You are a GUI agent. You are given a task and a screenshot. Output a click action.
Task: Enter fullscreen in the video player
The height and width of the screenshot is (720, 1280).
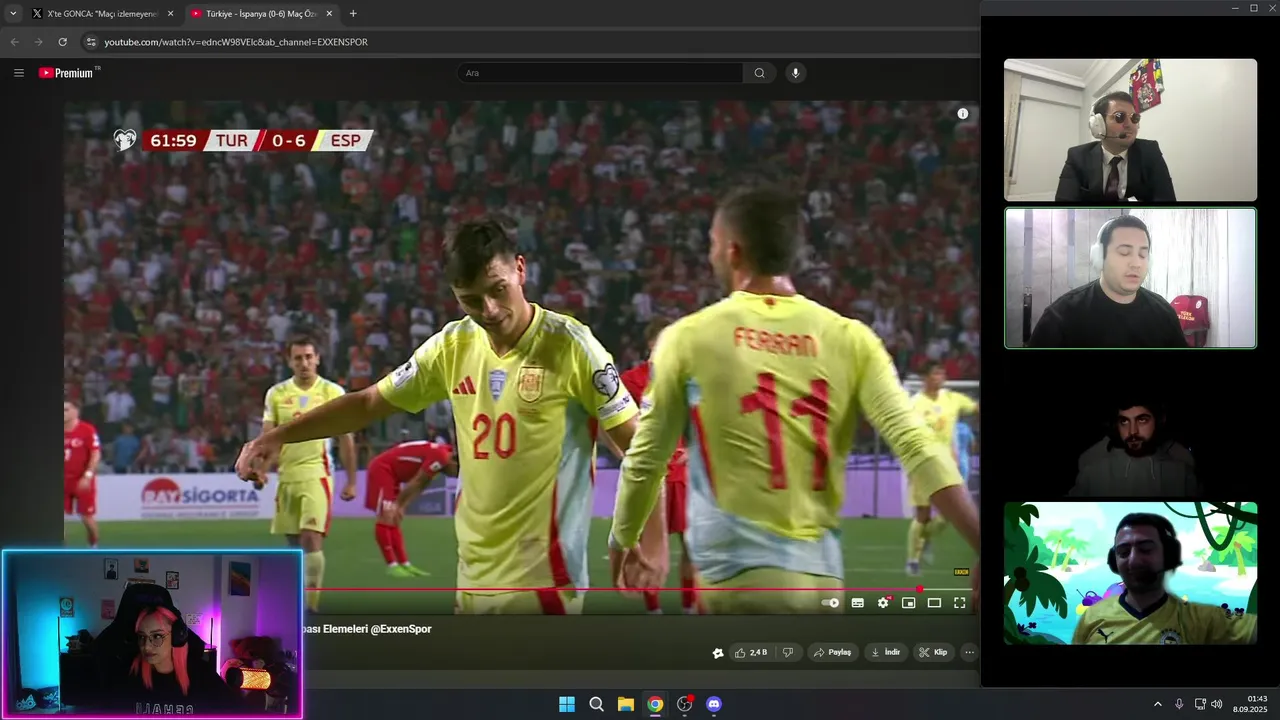(x=960, y=603)
